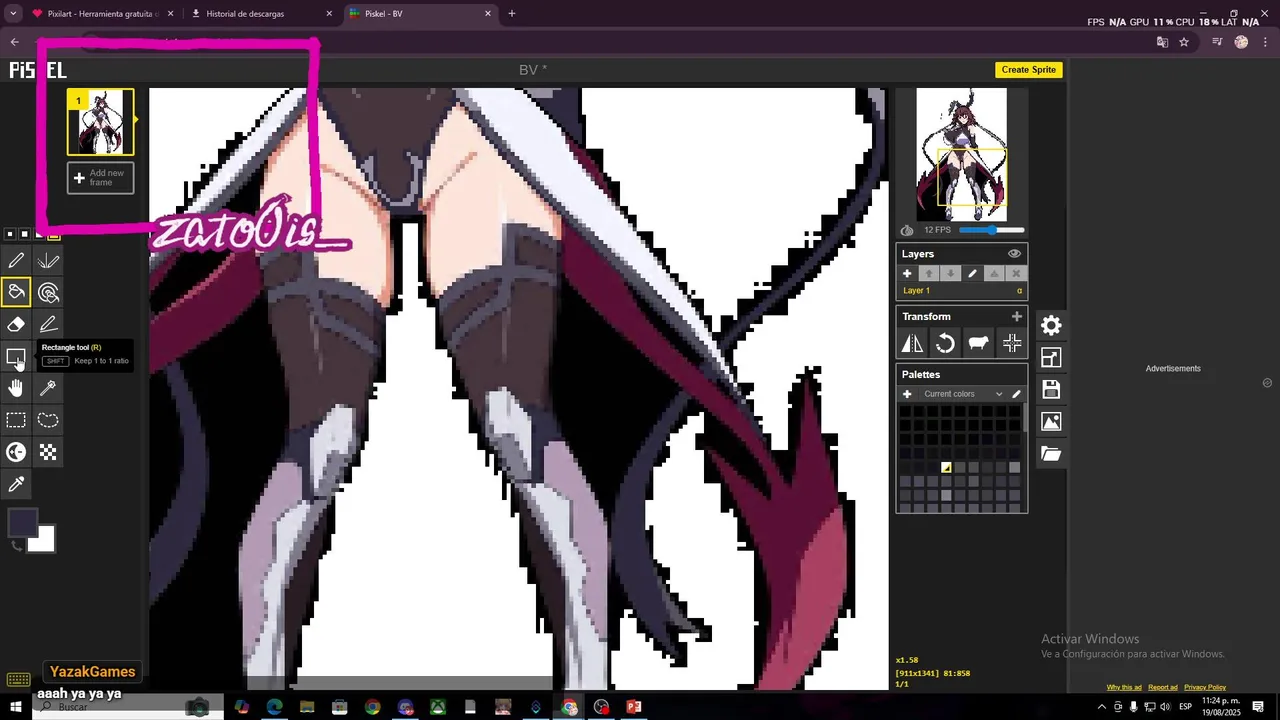Select the Stroke line tool
Screen dimensions: 1280x720
(x=48, y=325)
